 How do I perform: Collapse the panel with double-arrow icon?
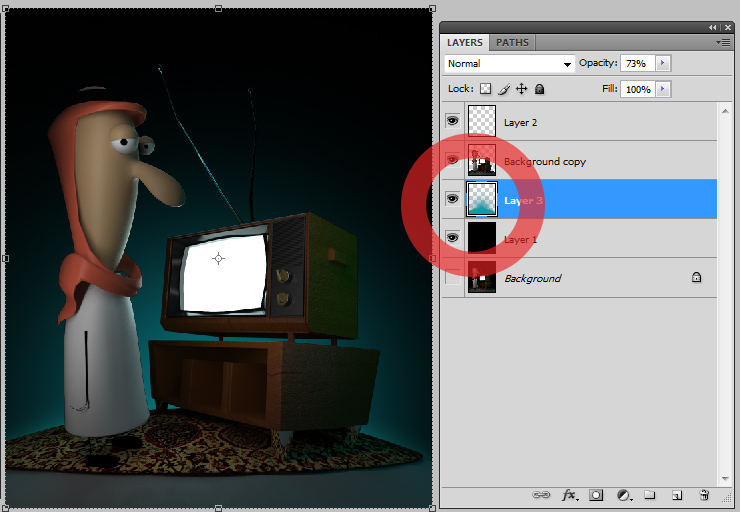click(x=713, y=28)
